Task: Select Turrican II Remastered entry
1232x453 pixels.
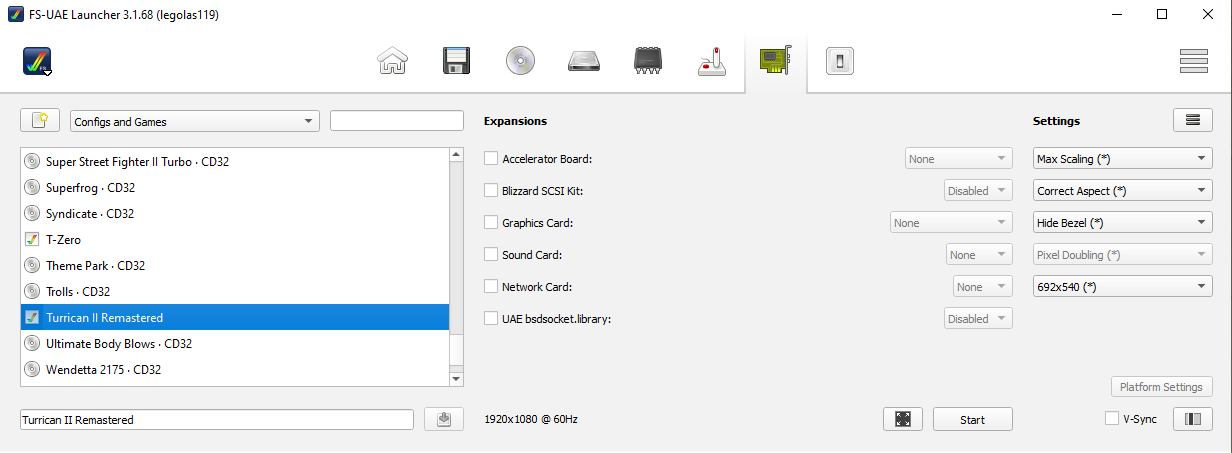Action: click(x=234, y=317)
